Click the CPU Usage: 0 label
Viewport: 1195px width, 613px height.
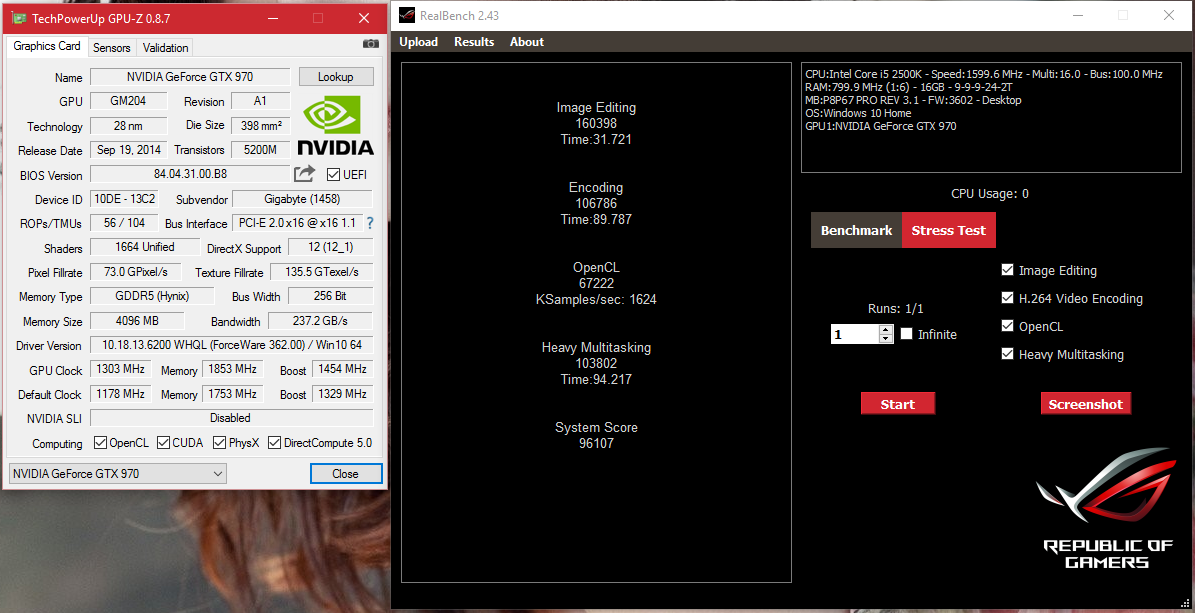click(989, 194)
